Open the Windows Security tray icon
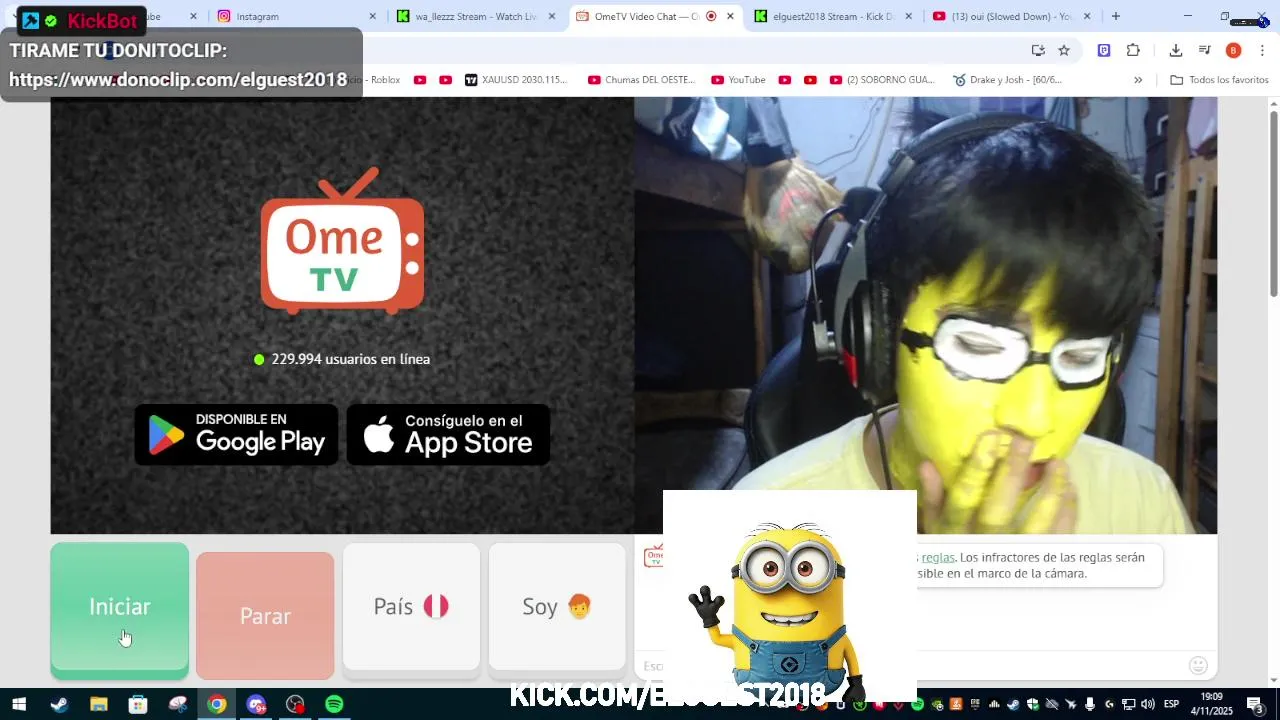This screenshot has height=720, width=1280. coord(1033,705)
